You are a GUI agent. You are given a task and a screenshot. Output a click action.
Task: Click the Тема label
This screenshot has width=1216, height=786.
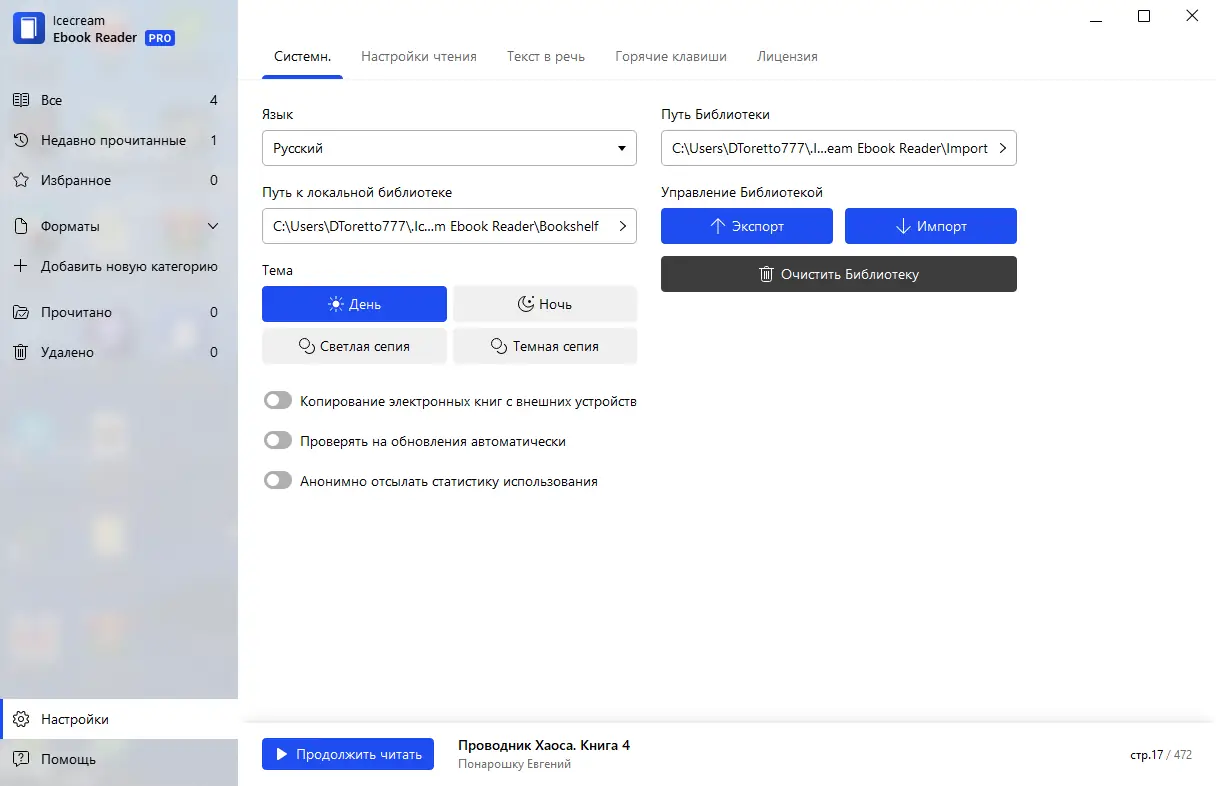pyautogui.click(x=278, y=270)
